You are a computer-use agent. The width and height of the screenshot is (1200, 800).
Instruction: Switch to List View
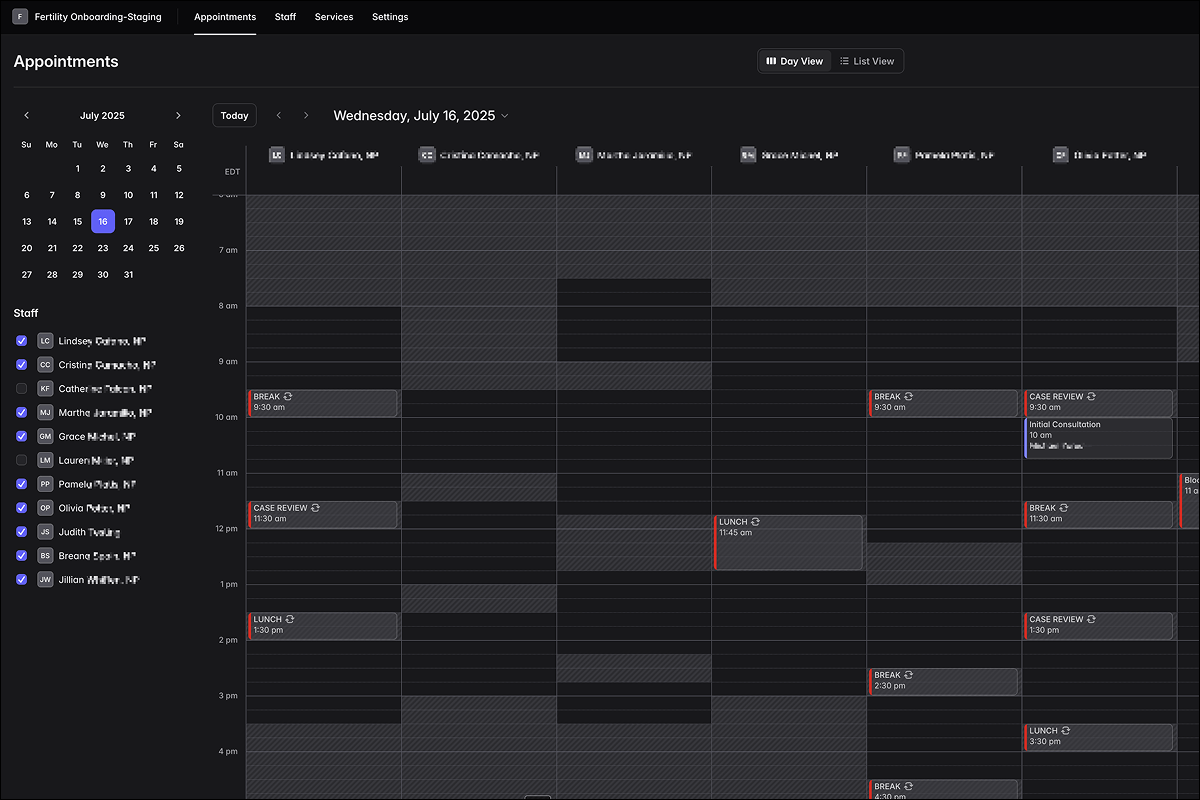pyautogui.click(x=867, y=61)
